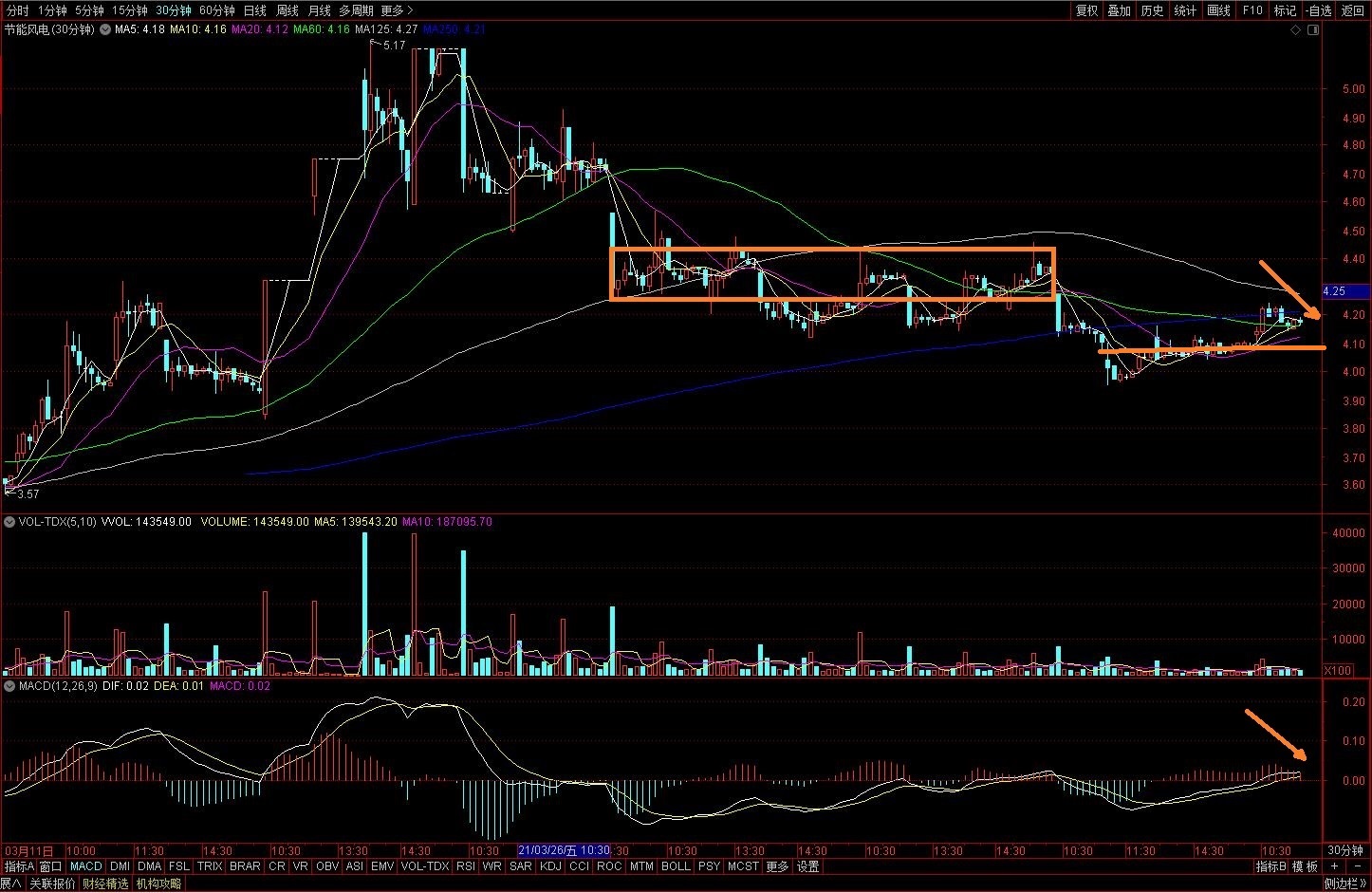Click the 历史 button

[x=1152, y=10]
